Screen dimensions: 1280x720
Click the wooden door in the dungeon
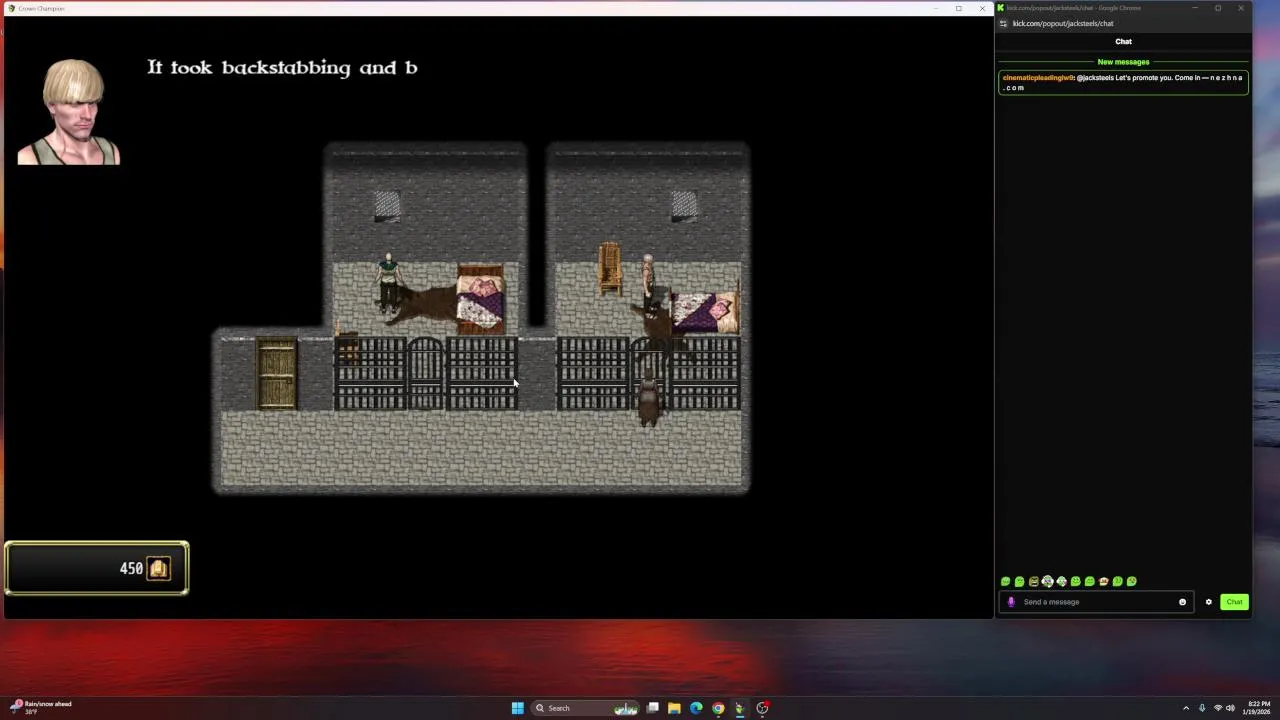point(276,374)
